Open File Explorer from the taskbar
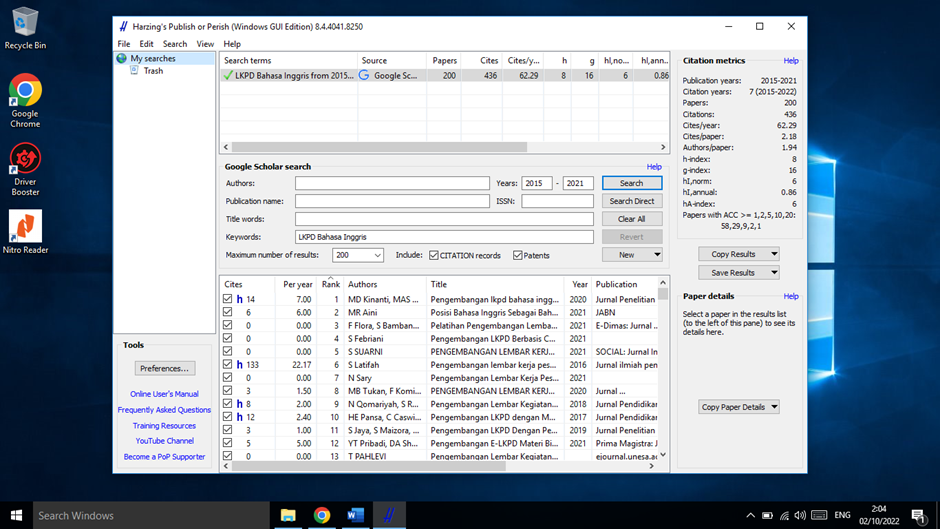Screen dimensions: 940x529 288,515
